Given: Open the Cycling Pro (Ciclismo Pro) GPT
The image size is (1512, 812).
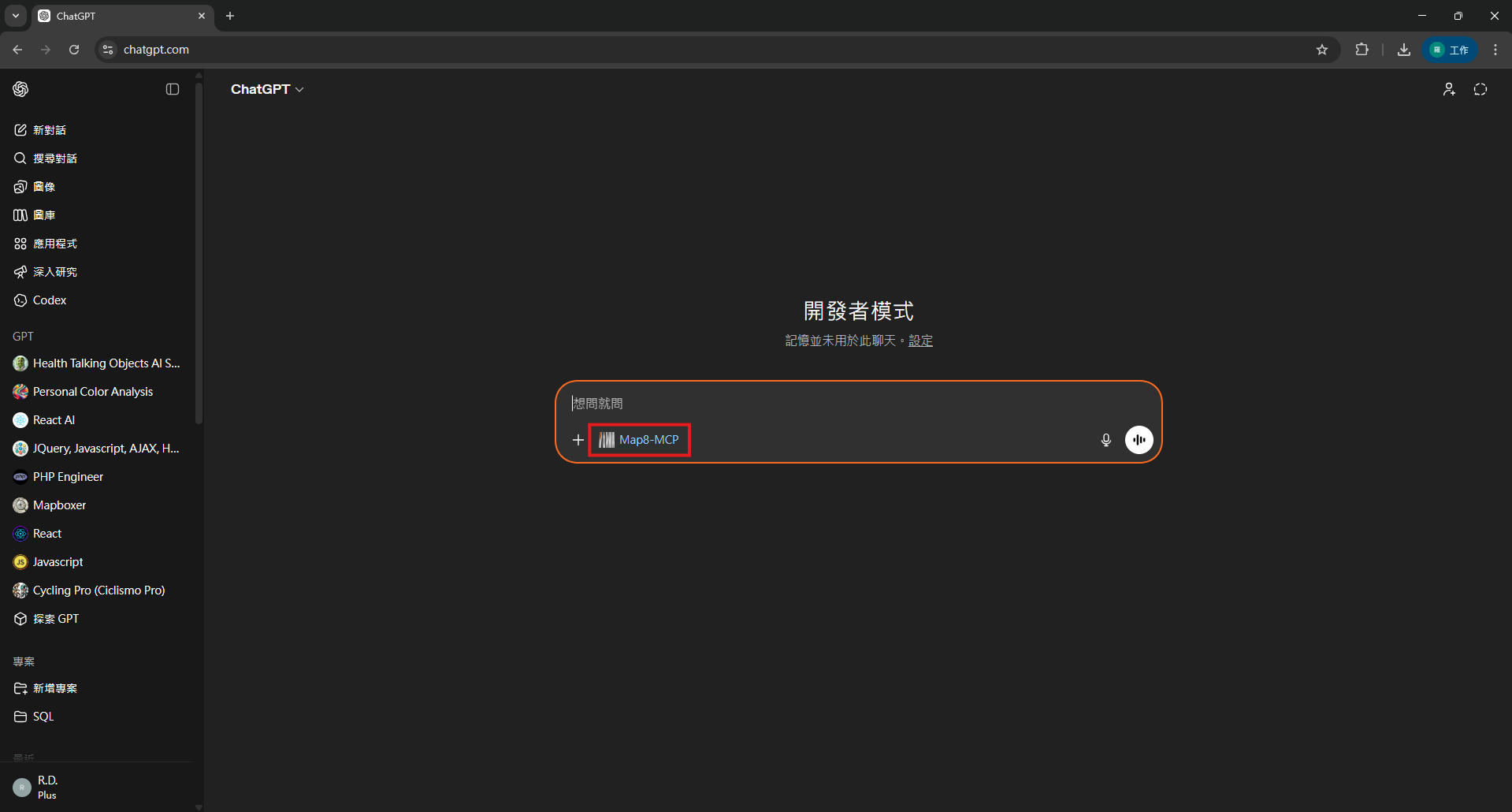Looking at the screenshot, I should click(x=97, y=590).
